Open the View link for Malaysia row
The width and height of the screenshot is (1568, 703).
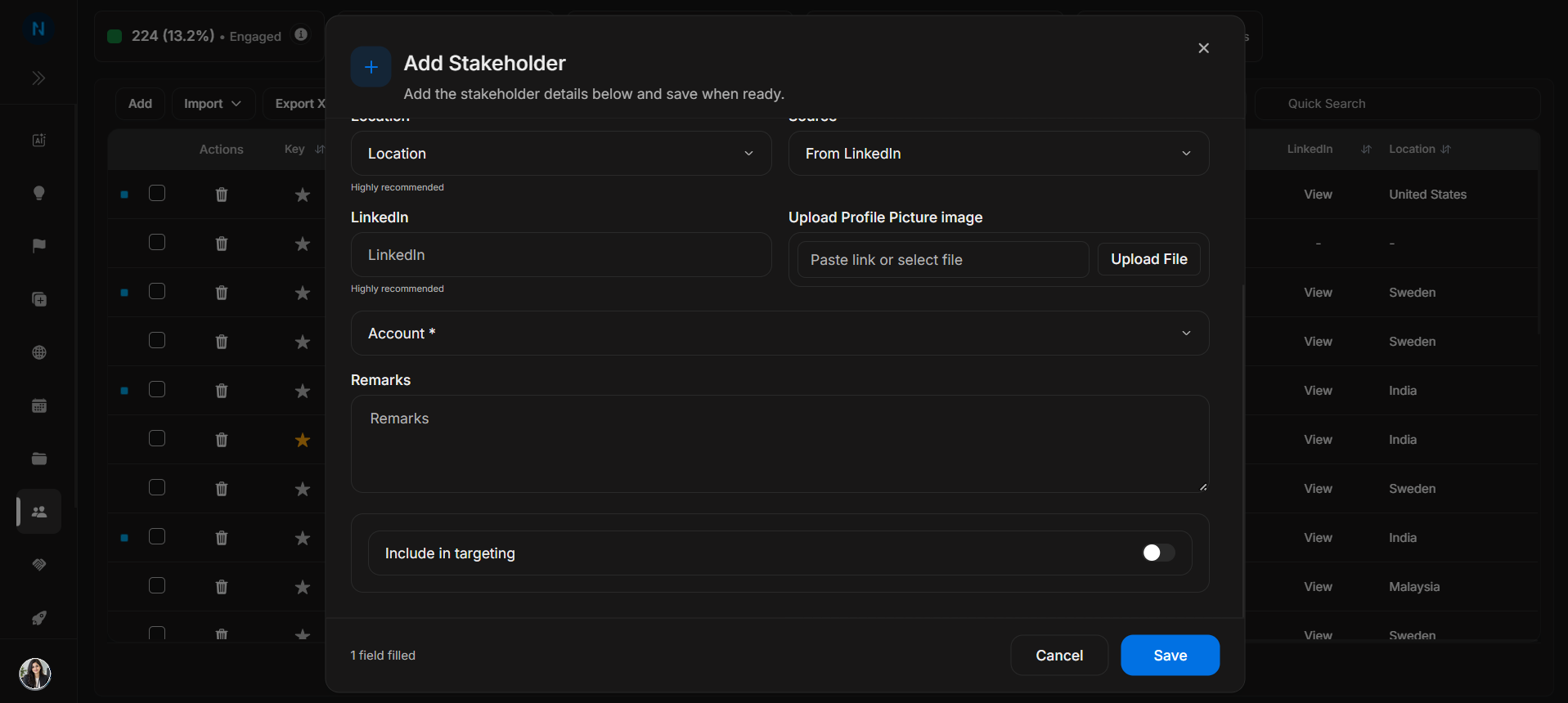1318,587
